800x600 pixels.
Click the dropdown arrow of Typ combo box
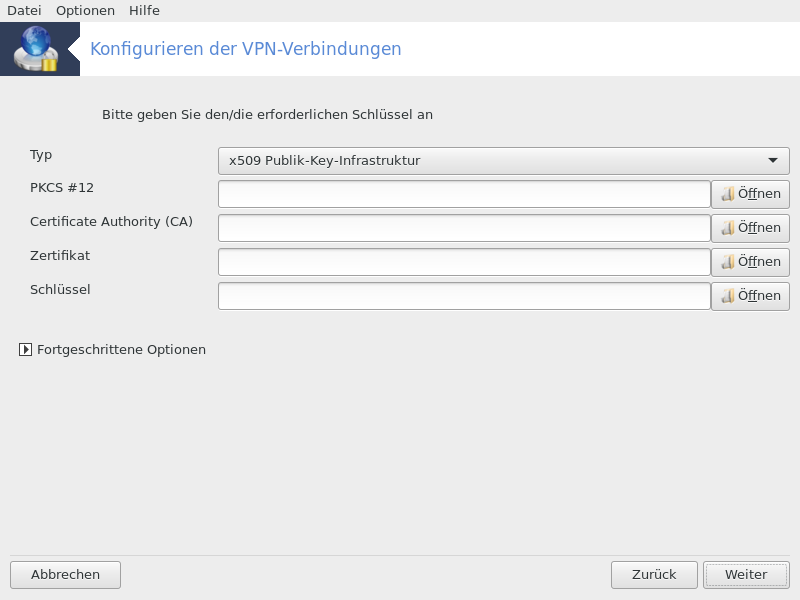coord(773,161)
